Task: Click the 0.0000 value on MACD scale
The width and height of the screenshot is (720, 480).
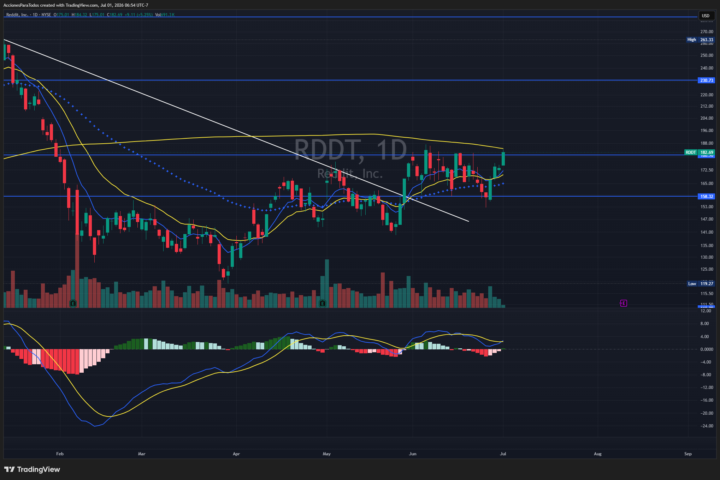Action: (x=707, y=349)
